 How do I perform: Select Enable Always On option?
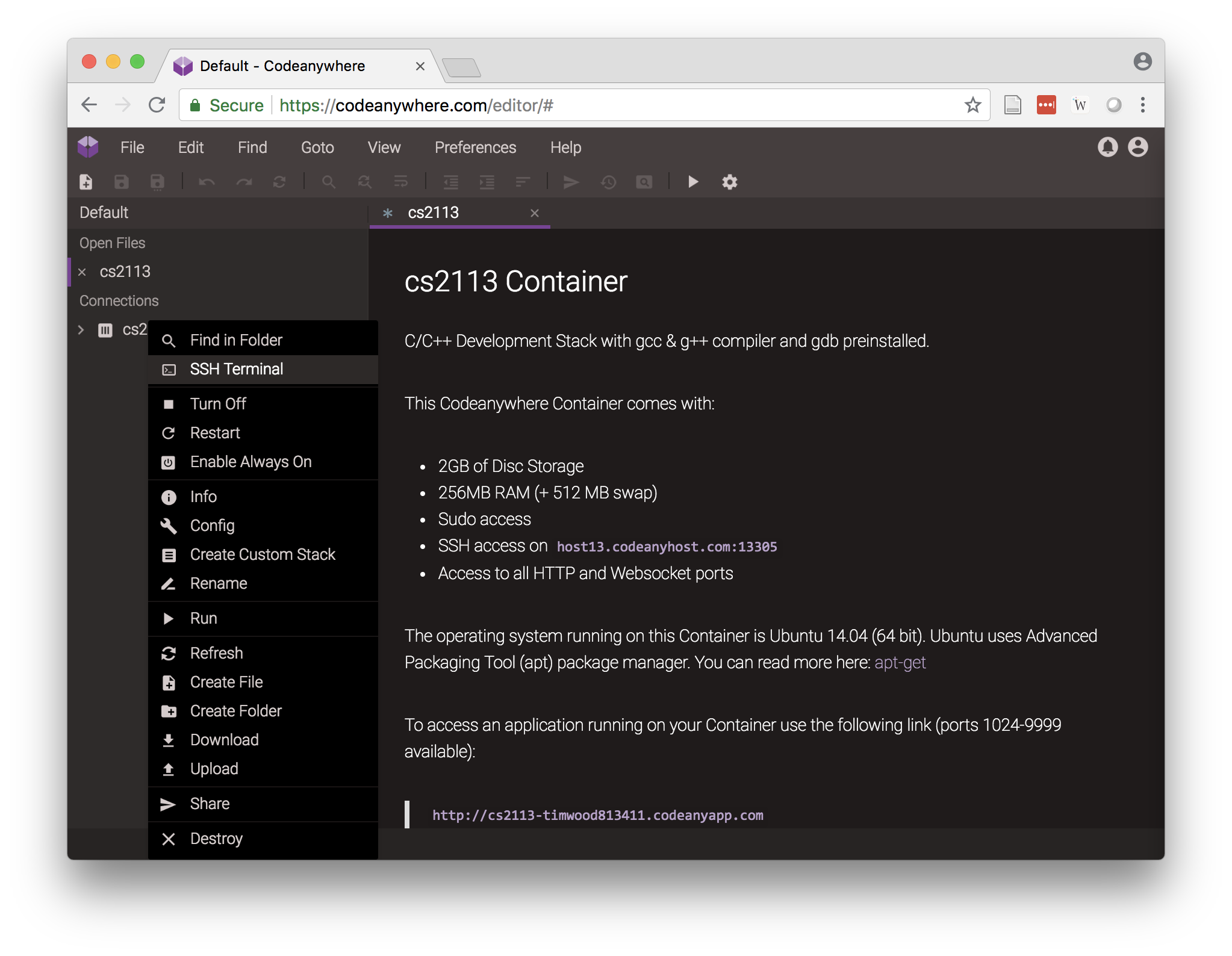(263, 462)
